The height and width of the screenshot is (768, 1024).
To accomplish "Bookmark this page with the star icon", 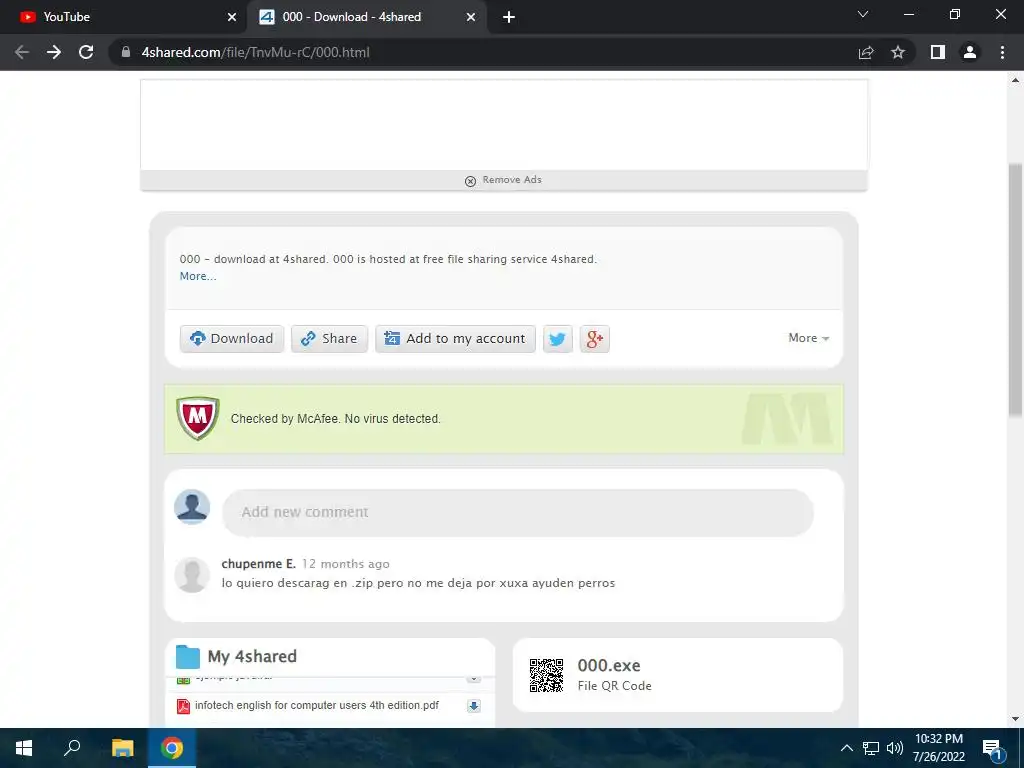I will pos(898,52).
